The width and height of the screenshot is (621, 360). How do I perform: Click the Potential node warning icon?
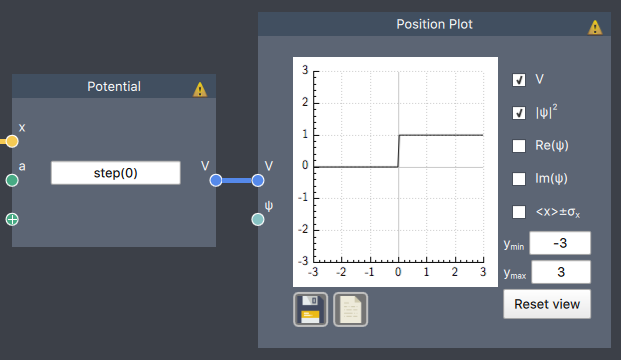coord(200,90)
